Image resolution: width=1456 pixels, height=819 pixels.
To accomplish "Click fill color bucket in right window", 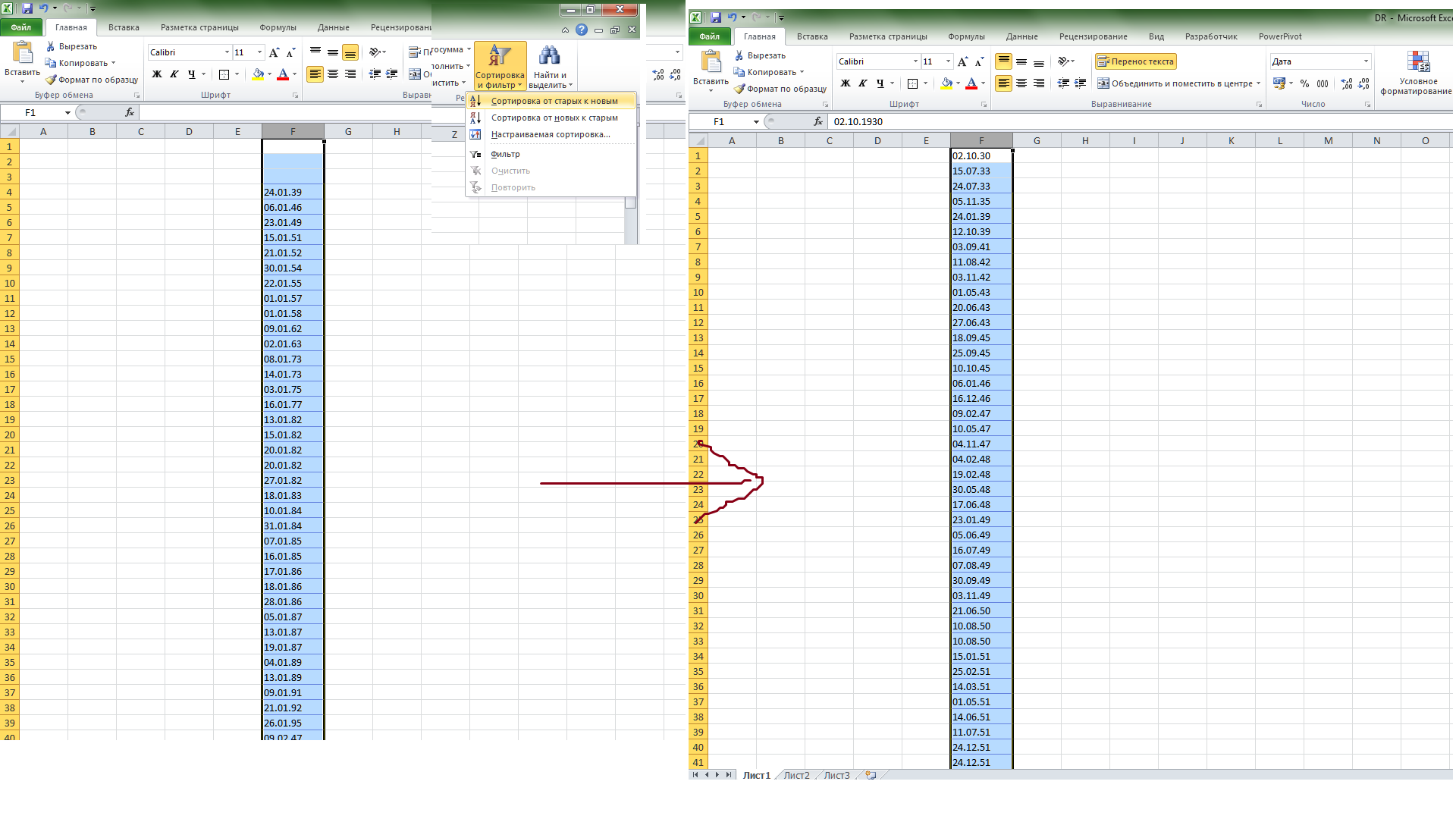I will (x=946, y=83).
